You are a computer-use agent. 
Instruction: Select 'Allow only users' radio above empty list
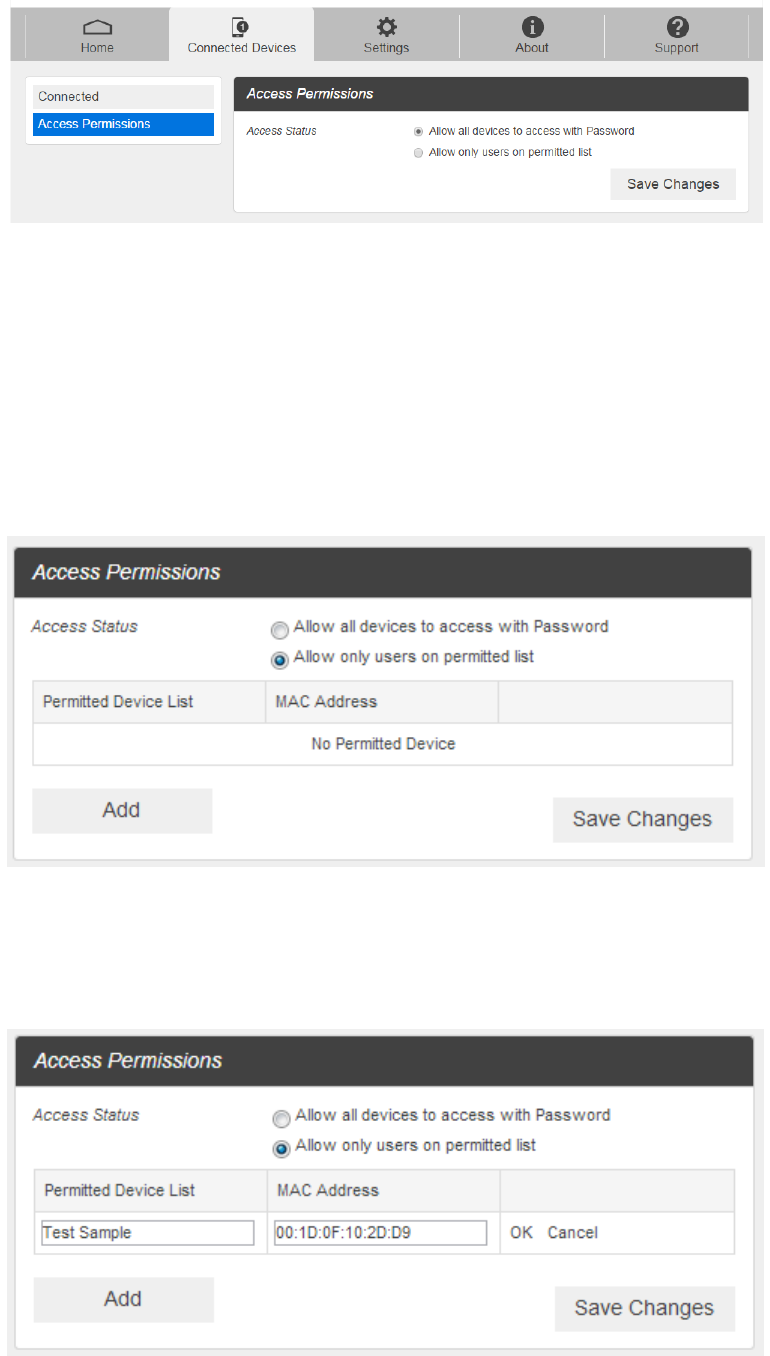(281, 659)
